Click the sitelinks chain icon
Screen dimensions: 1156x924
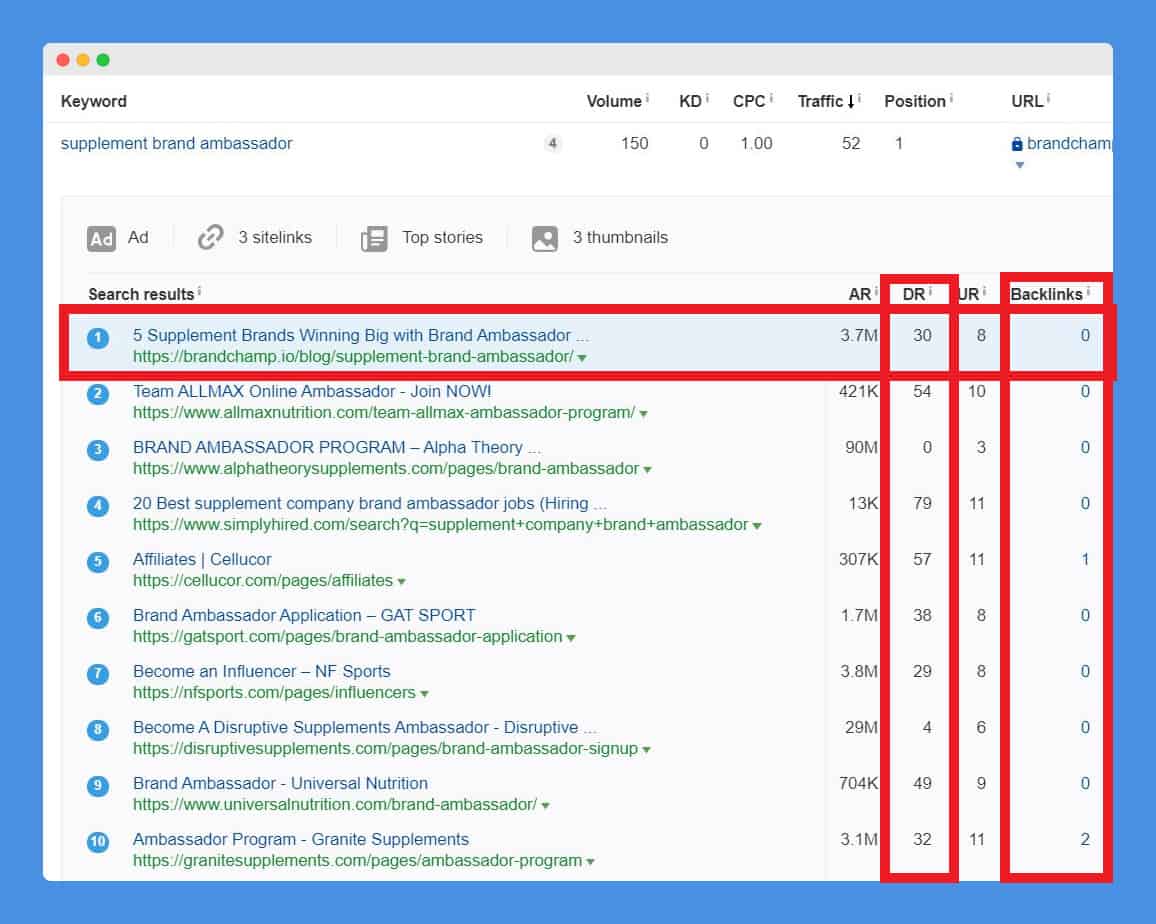coord(210,237)
